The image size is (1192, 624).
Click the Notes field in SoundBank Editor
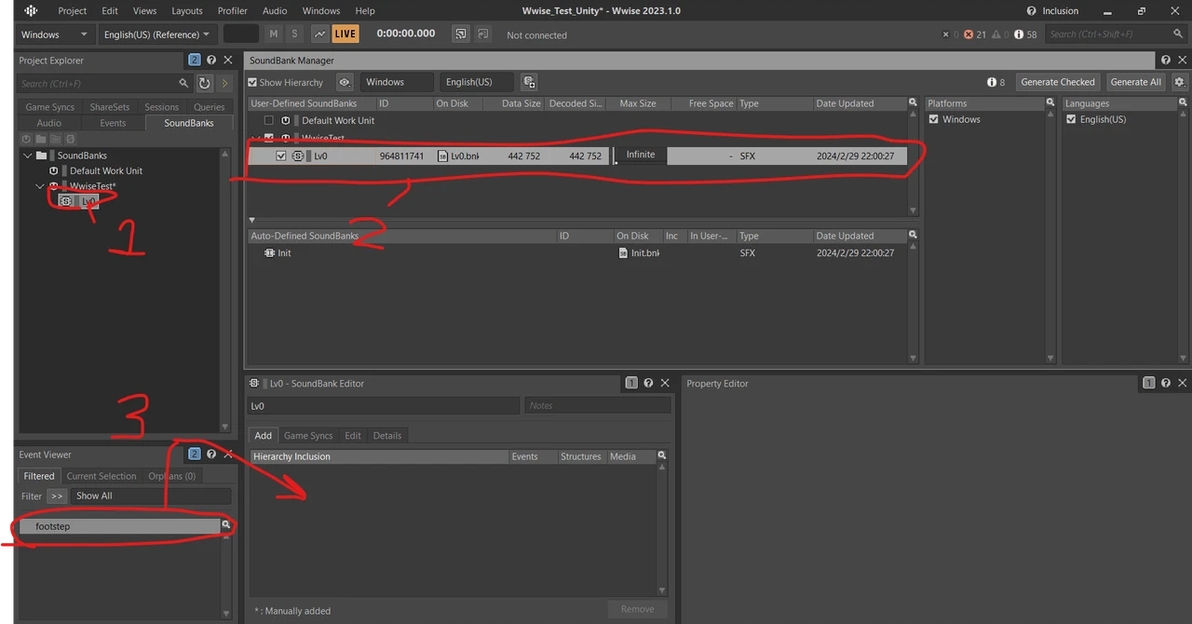597,406
